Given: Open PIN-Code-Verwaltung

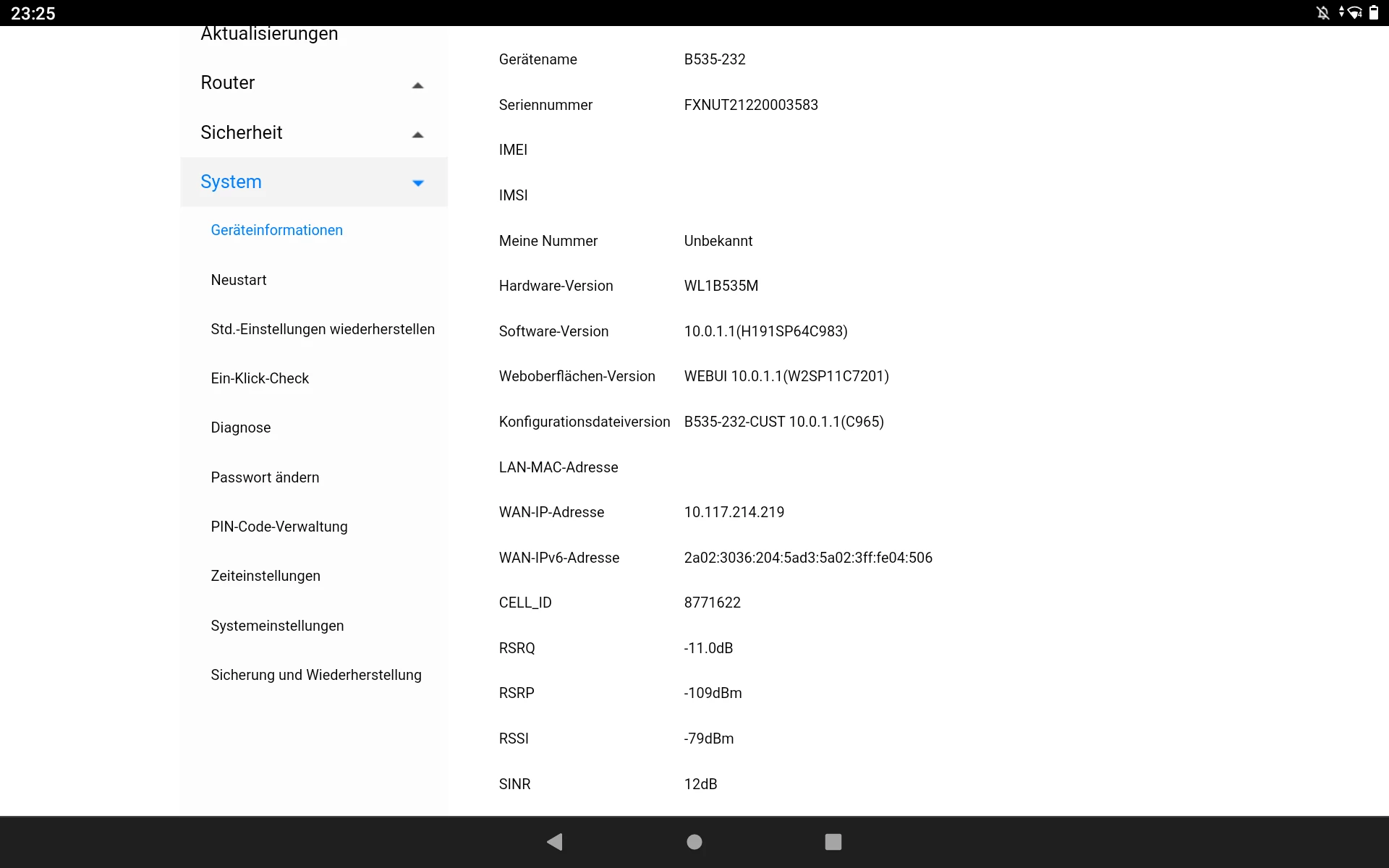Looking at the screenshot, I should [x=279, y=527].
